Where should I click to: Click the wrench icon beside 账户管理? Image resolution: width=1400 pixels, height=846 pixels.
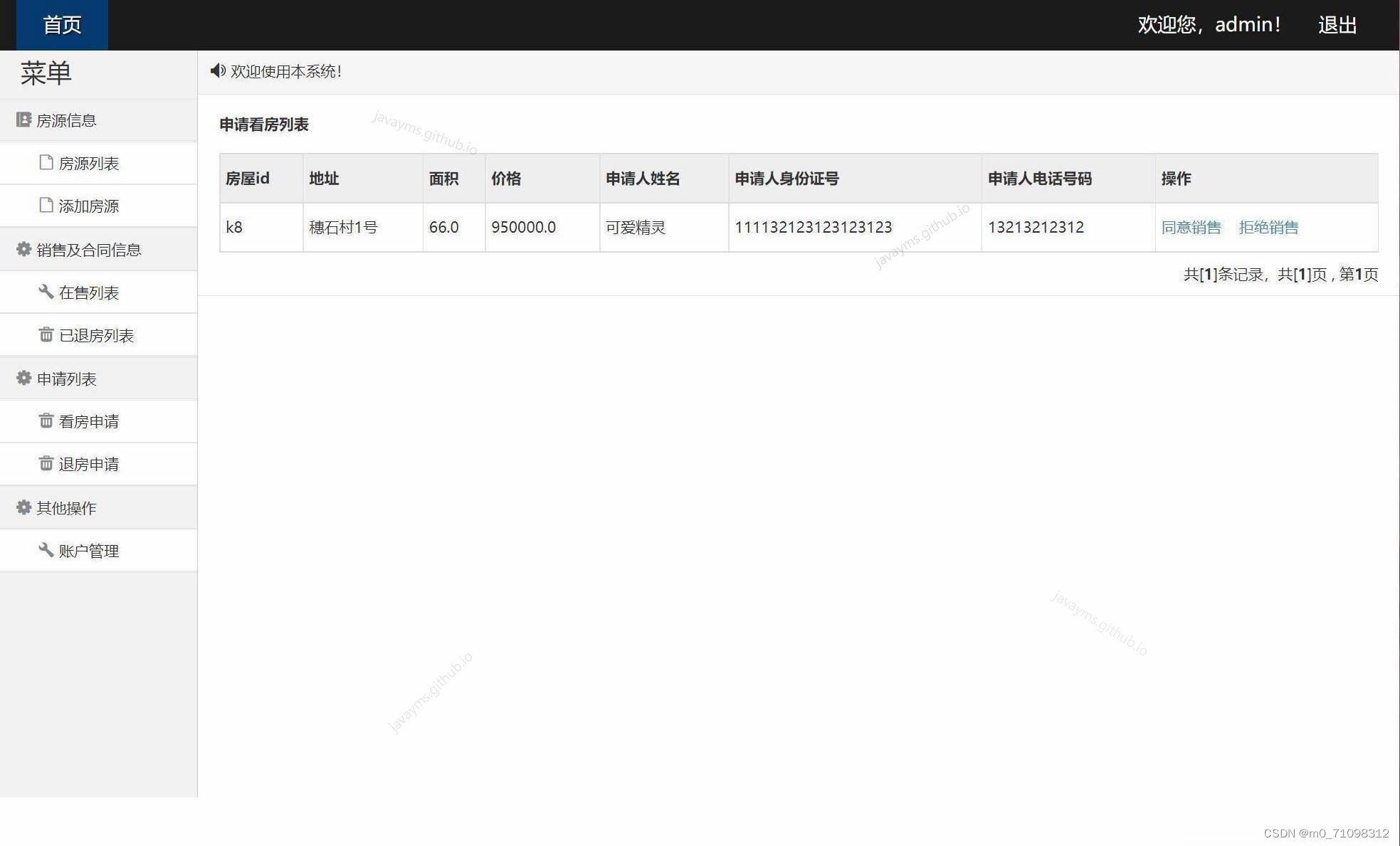tap(46, 550)
